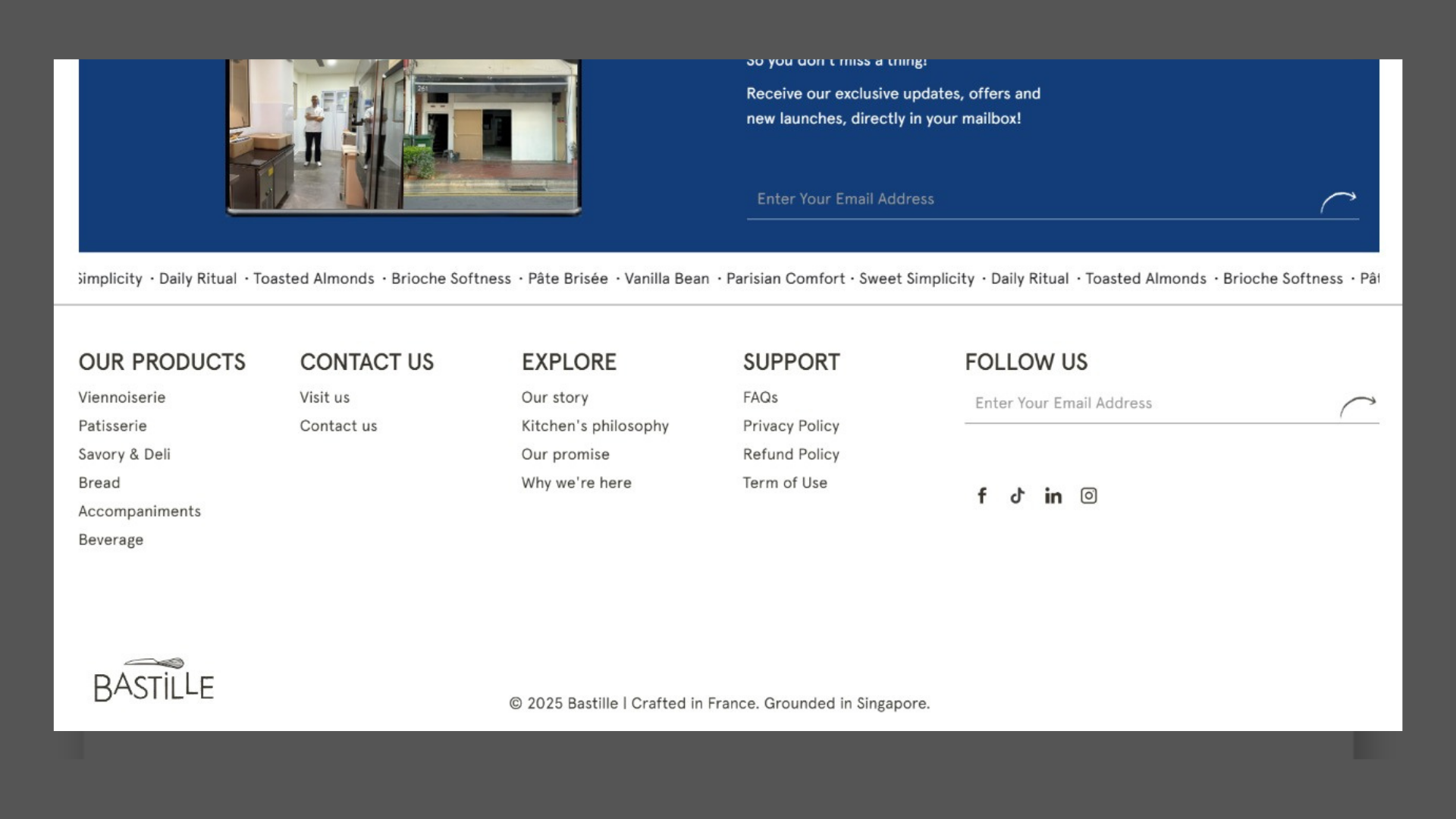Open the Beverage category
Screen dimensions: 1456x819
point(111,540)
